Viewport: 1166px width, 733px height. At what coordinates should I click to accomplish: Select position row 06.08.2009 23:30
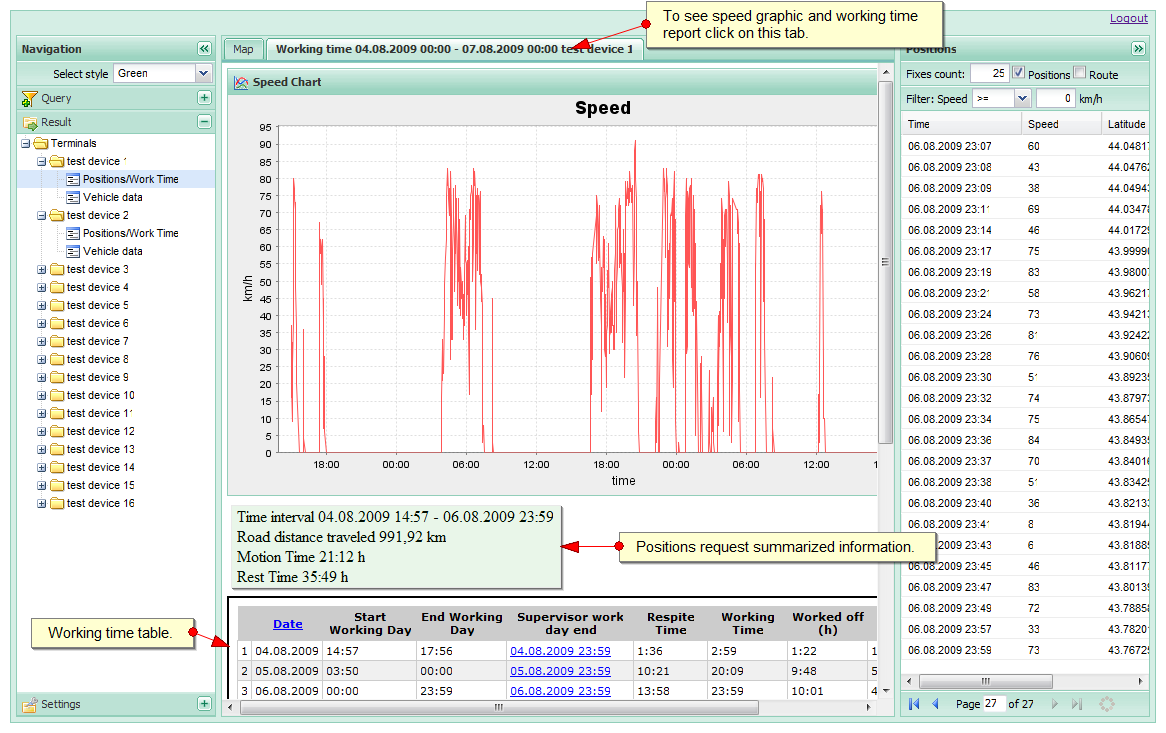click(1025, 378)
